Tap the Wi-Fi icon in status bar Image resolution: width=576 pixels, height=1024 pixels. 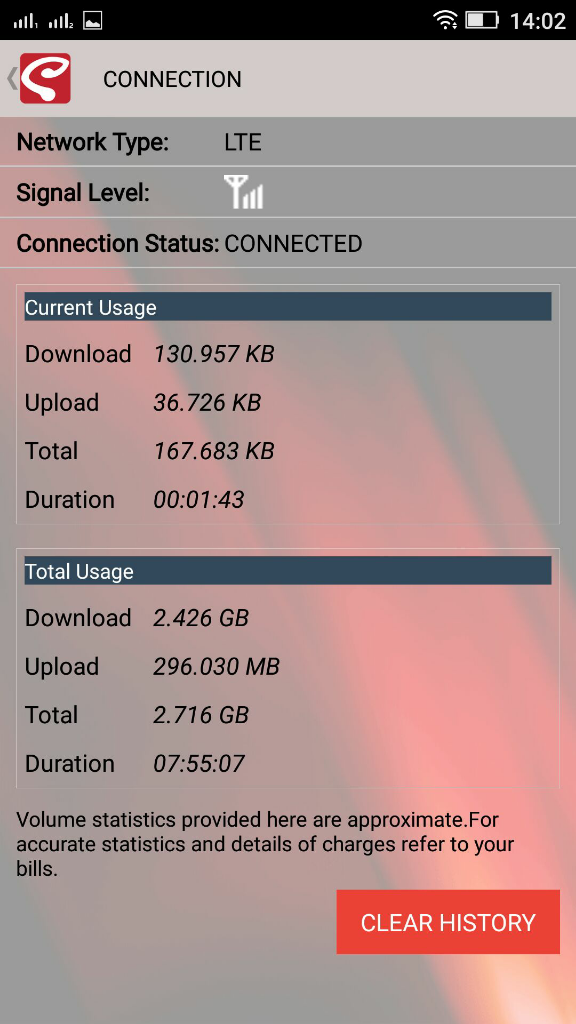click(x=445, y=20)
